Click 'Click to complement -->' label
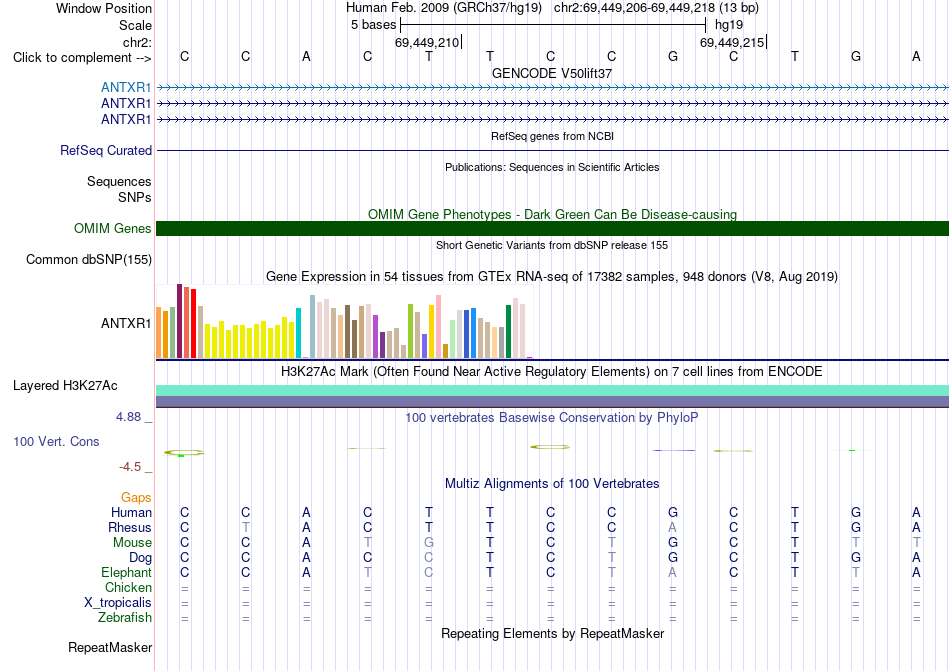 click(x=82, y=58)
